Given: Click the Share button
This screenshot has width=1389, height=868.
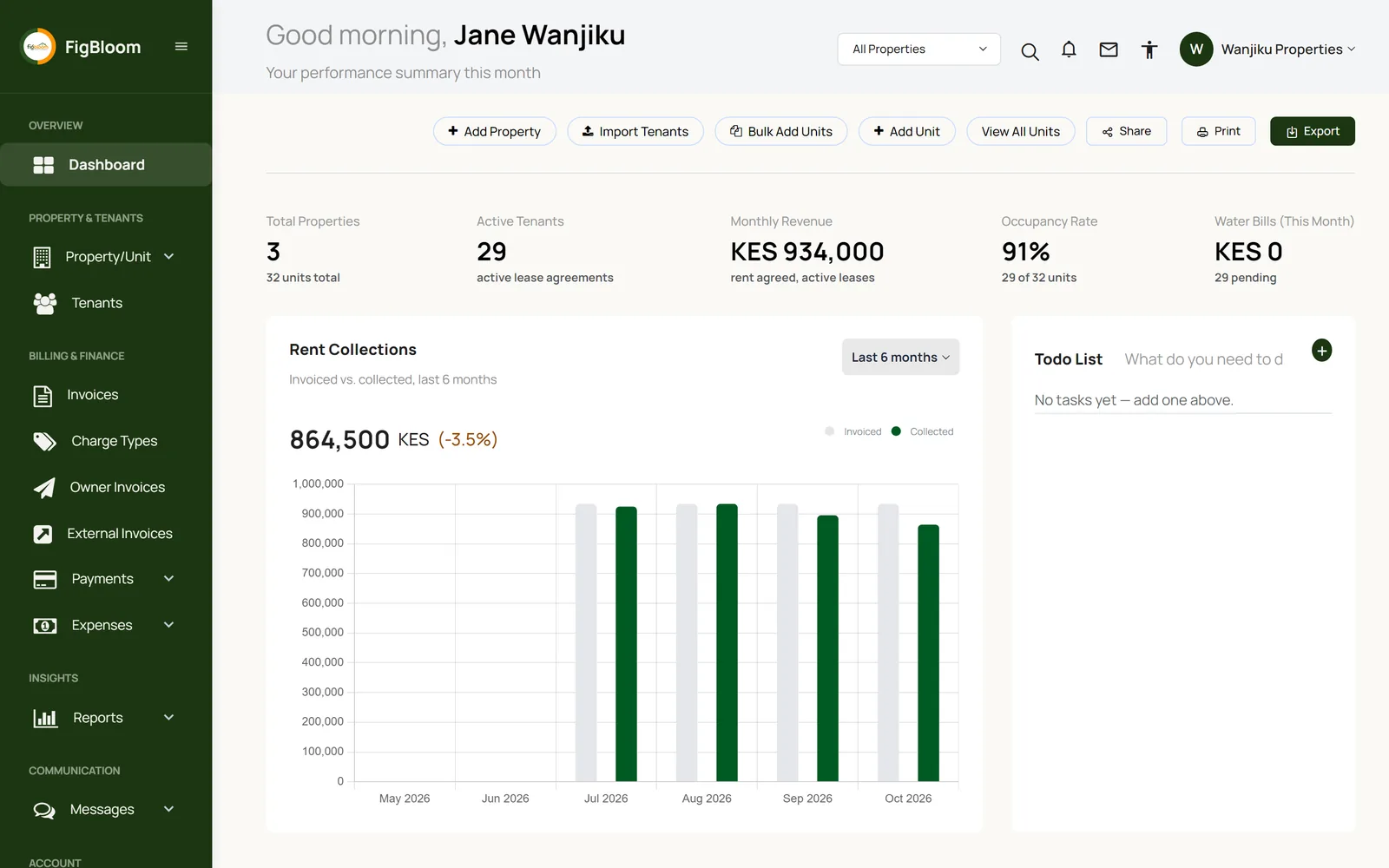Looking at the screenshot, I should 1127,131.
